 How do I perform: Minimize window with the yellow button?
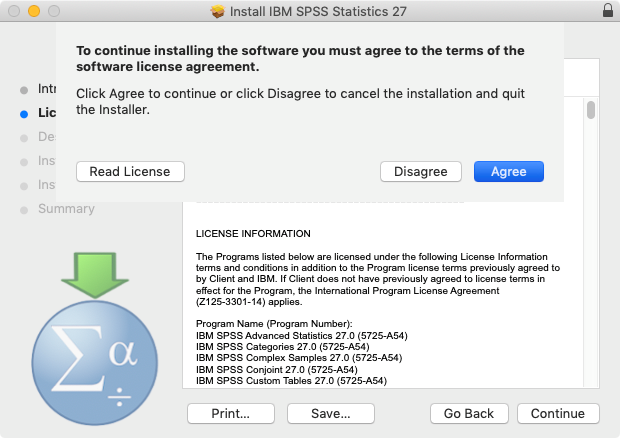click(34, 11)
